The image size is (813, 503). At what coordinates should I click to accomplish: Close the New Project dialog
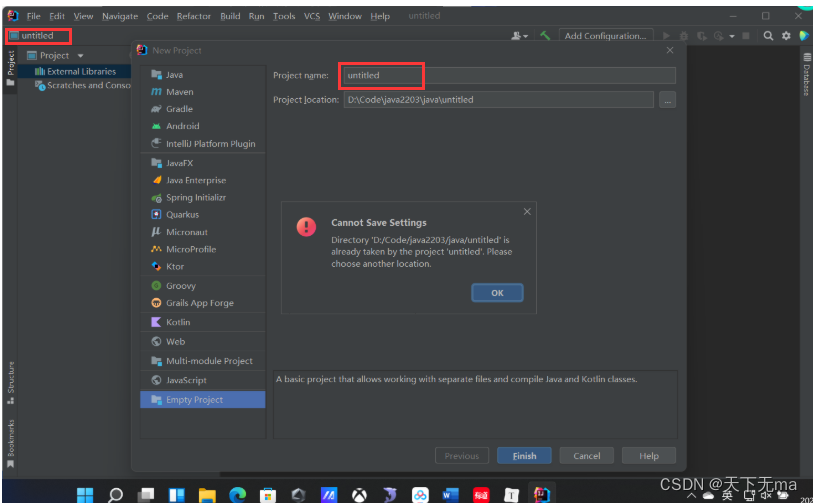click(670, 50)
